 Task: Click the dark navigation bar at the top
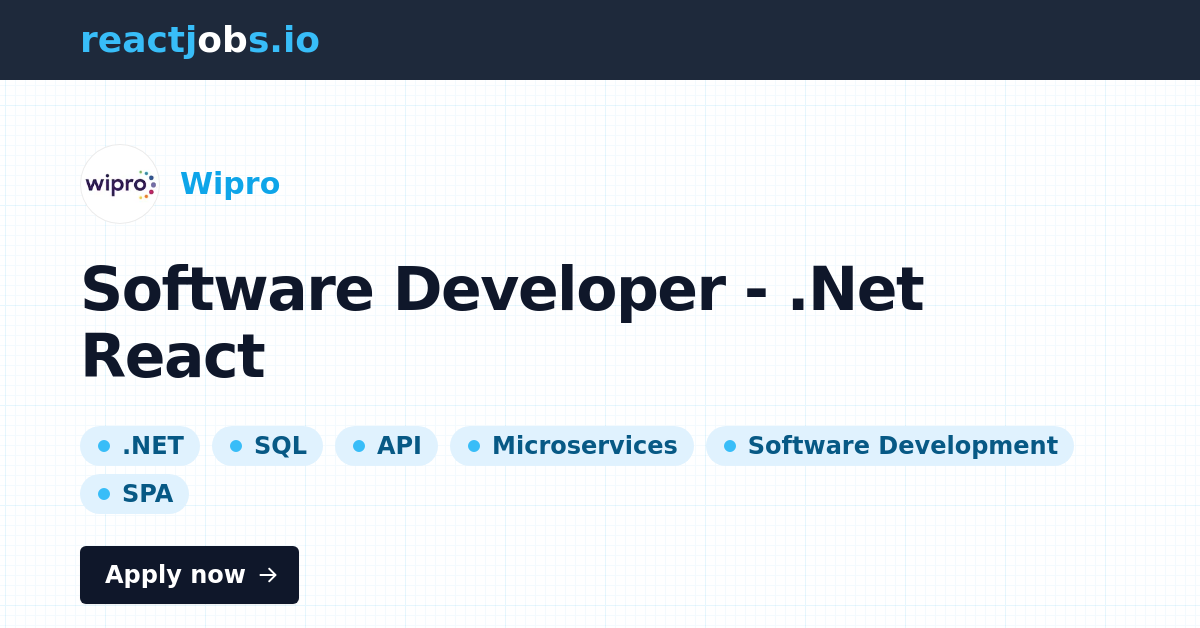pos(700,40)
